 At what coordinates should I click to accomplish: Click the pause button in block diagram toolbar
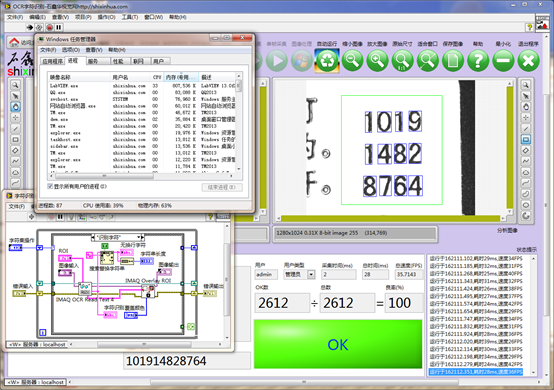click(x=60, y=217)
